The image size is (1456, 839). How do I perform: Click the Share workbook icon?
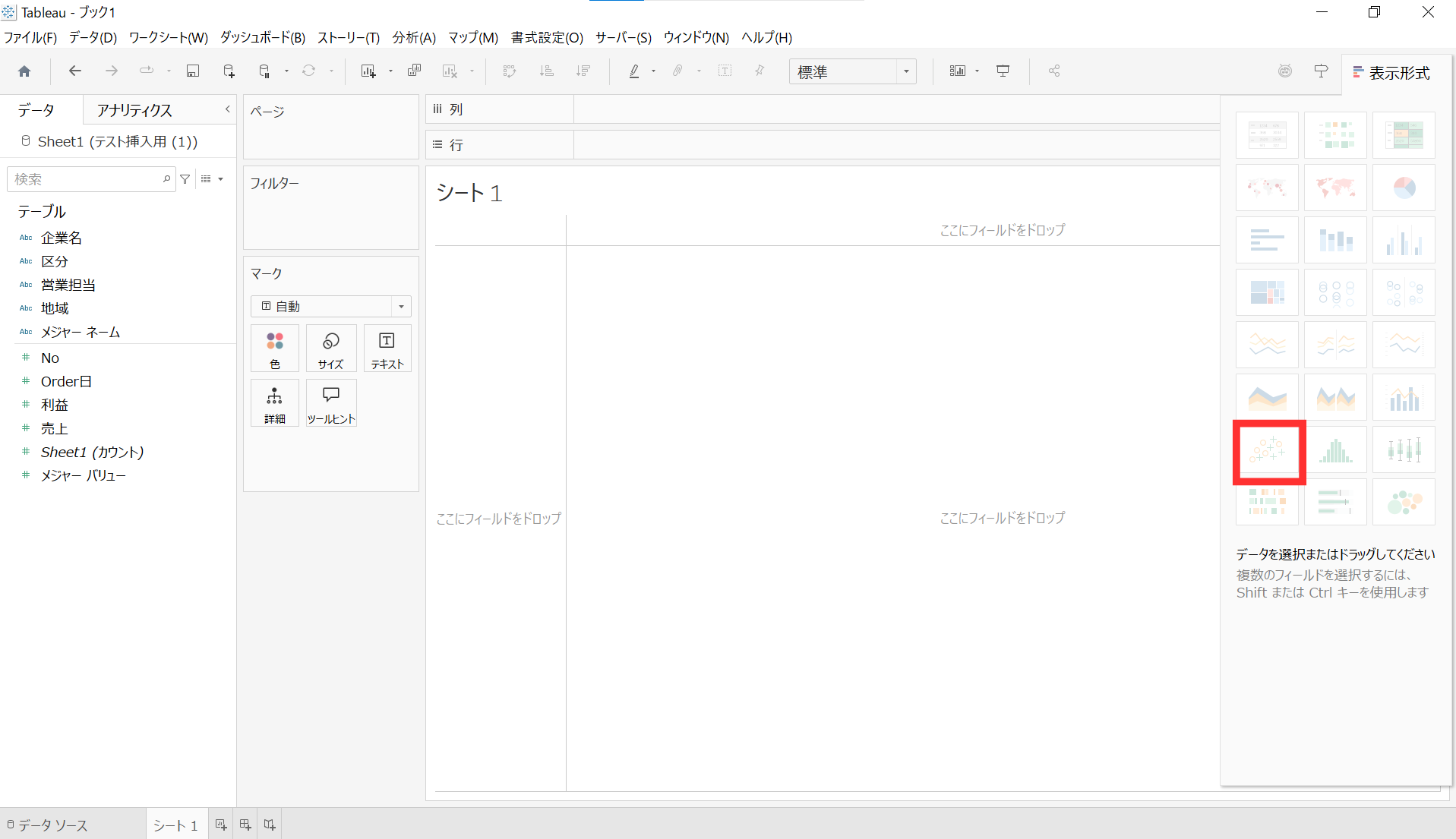click(1054, 71)
